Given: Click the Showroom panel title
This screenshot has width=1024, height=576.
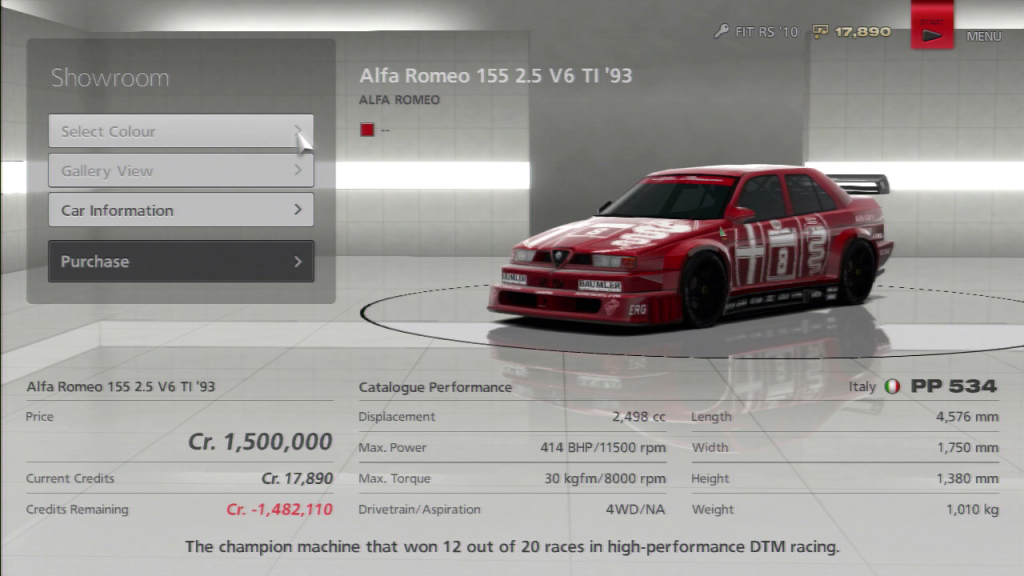Looking at the screenshot, I should (110, 78).
